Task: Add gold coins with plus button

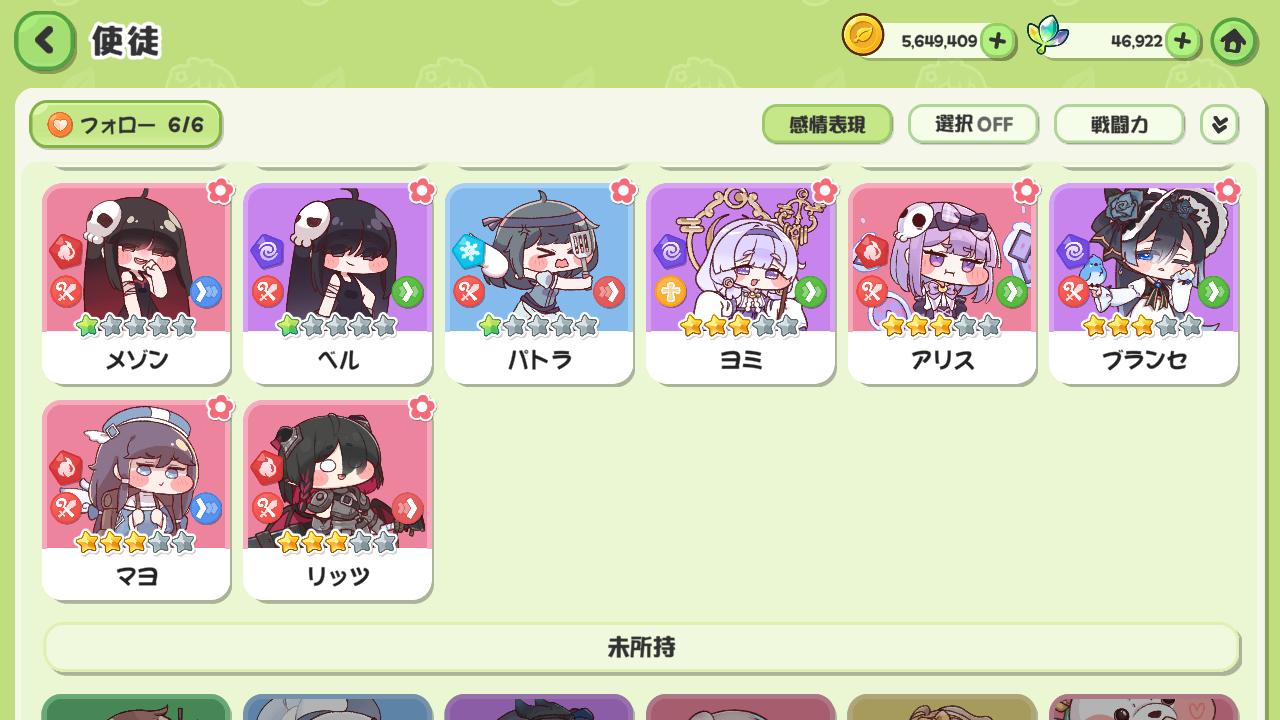Action: [x=997, y=41]
